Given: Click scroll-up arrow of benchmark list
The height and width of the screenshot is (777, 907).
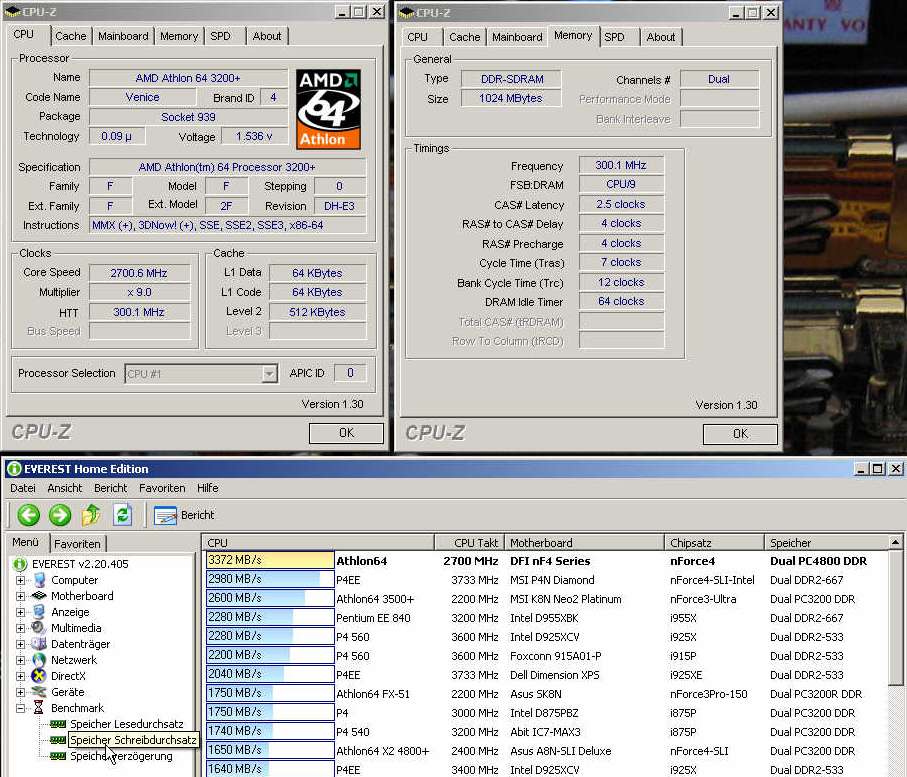Looking at the screenshot, I should coord(895,543).
